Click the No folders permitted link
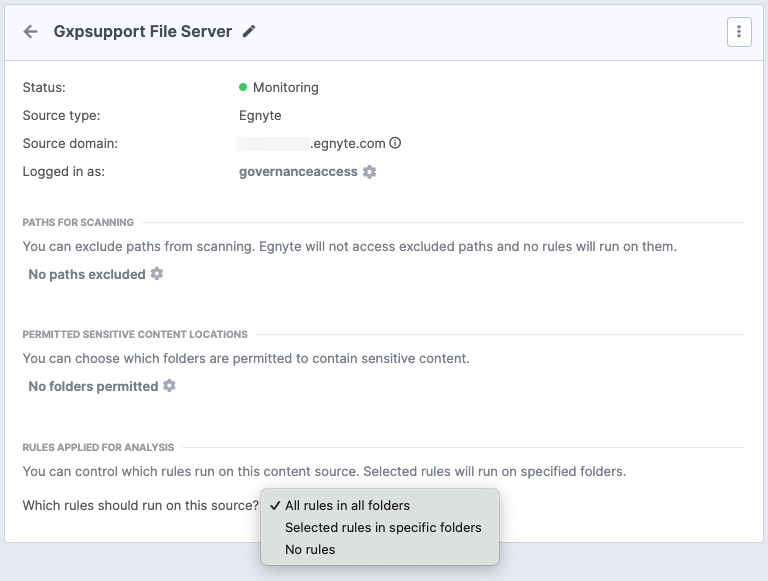Viewport: 768px width, 581px height. coord(93,387)
